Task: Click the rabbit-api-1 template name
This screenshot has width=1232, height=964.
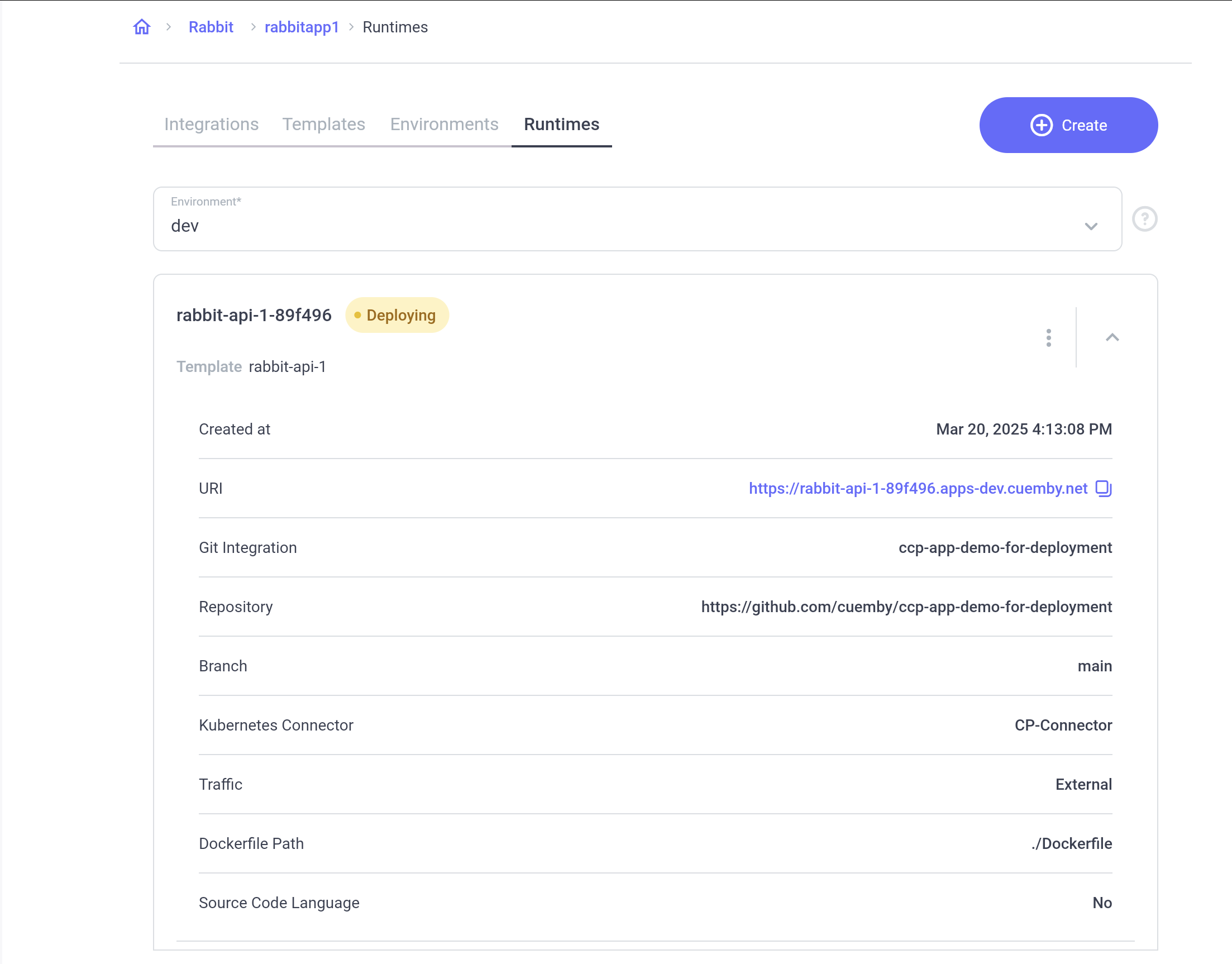Action: click(x=287, y=367)
